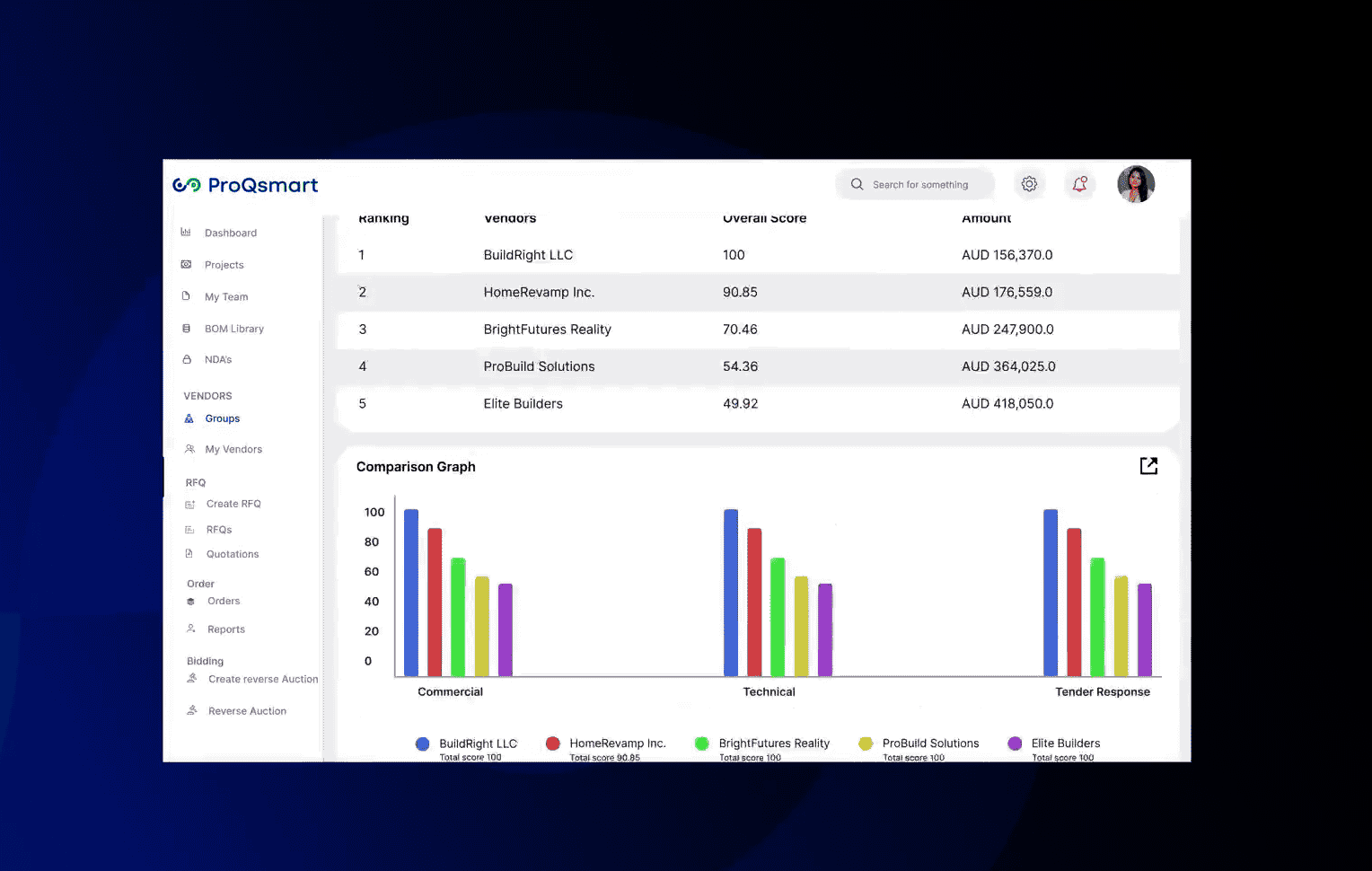
Task: Open the Projects menu item
Action: pos(224,265)
